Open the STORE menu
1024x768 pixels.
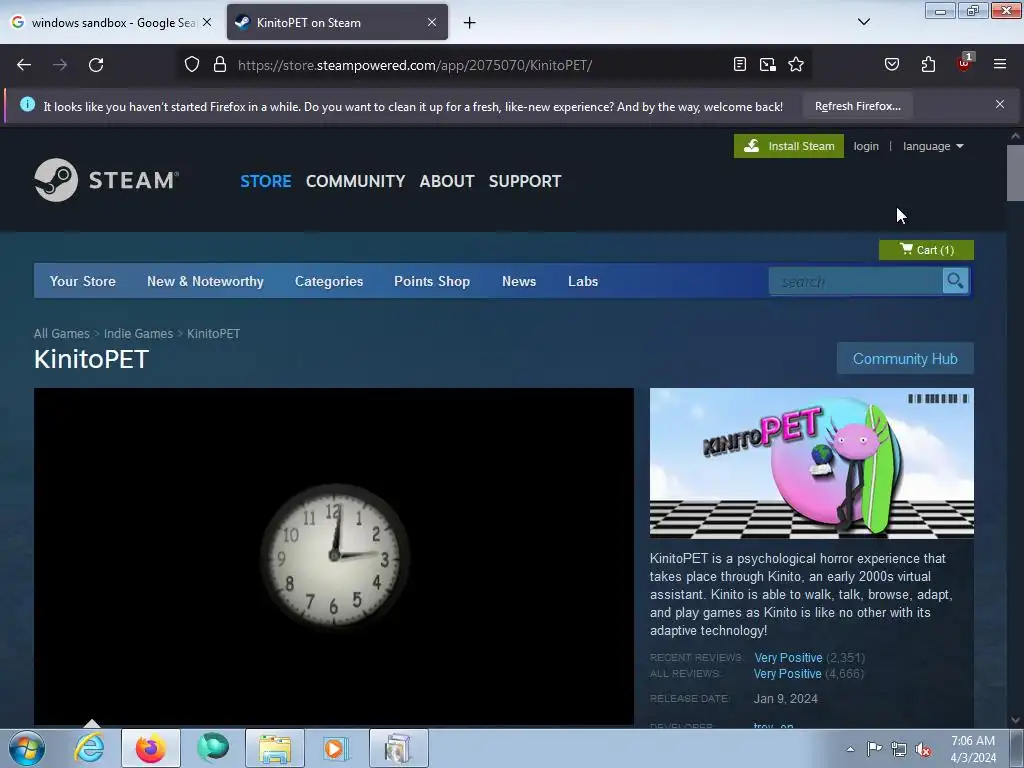point(265,181)
